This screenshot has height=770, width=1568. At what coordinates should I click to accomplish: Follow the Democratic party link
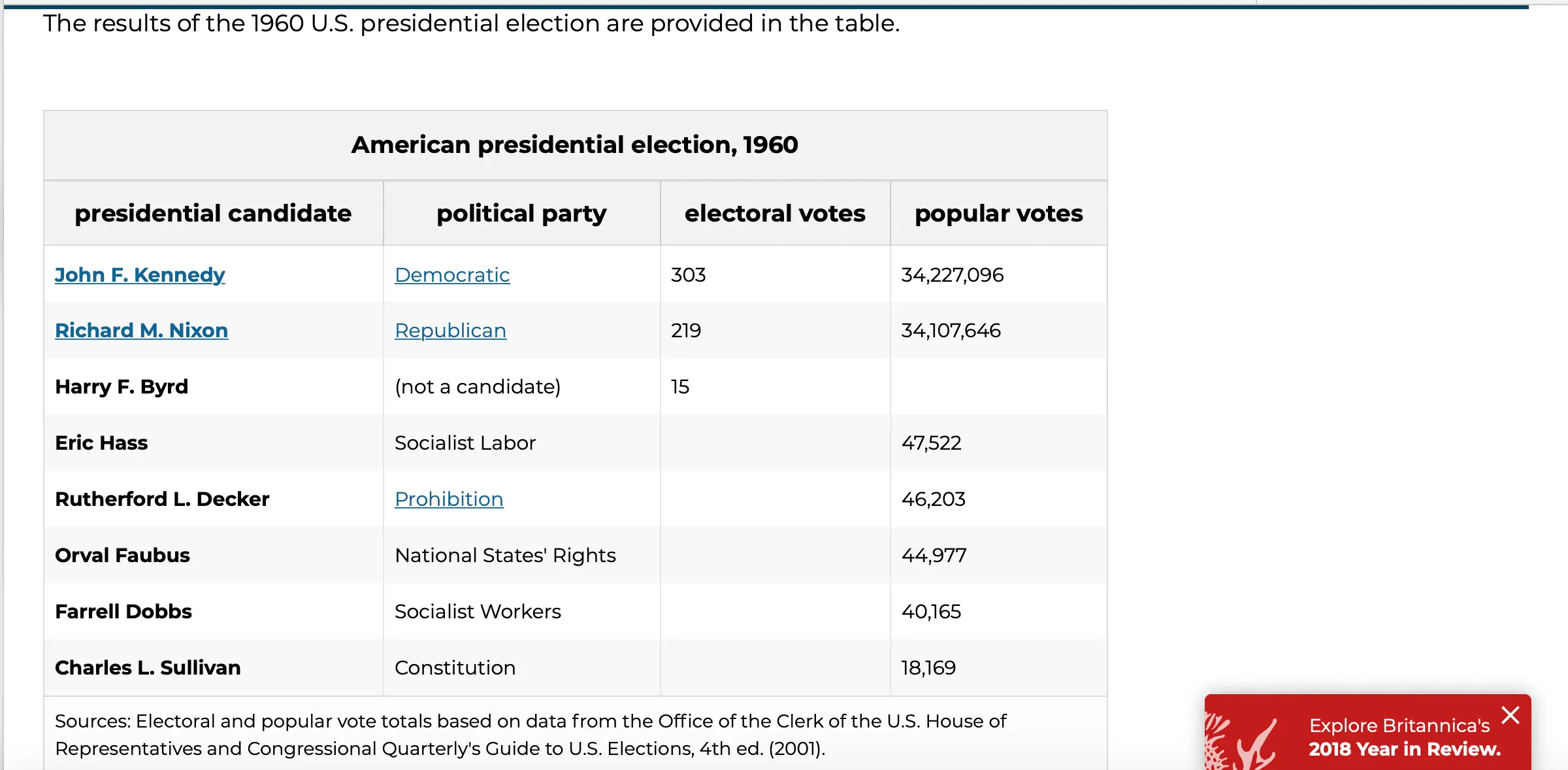(452, 275)
